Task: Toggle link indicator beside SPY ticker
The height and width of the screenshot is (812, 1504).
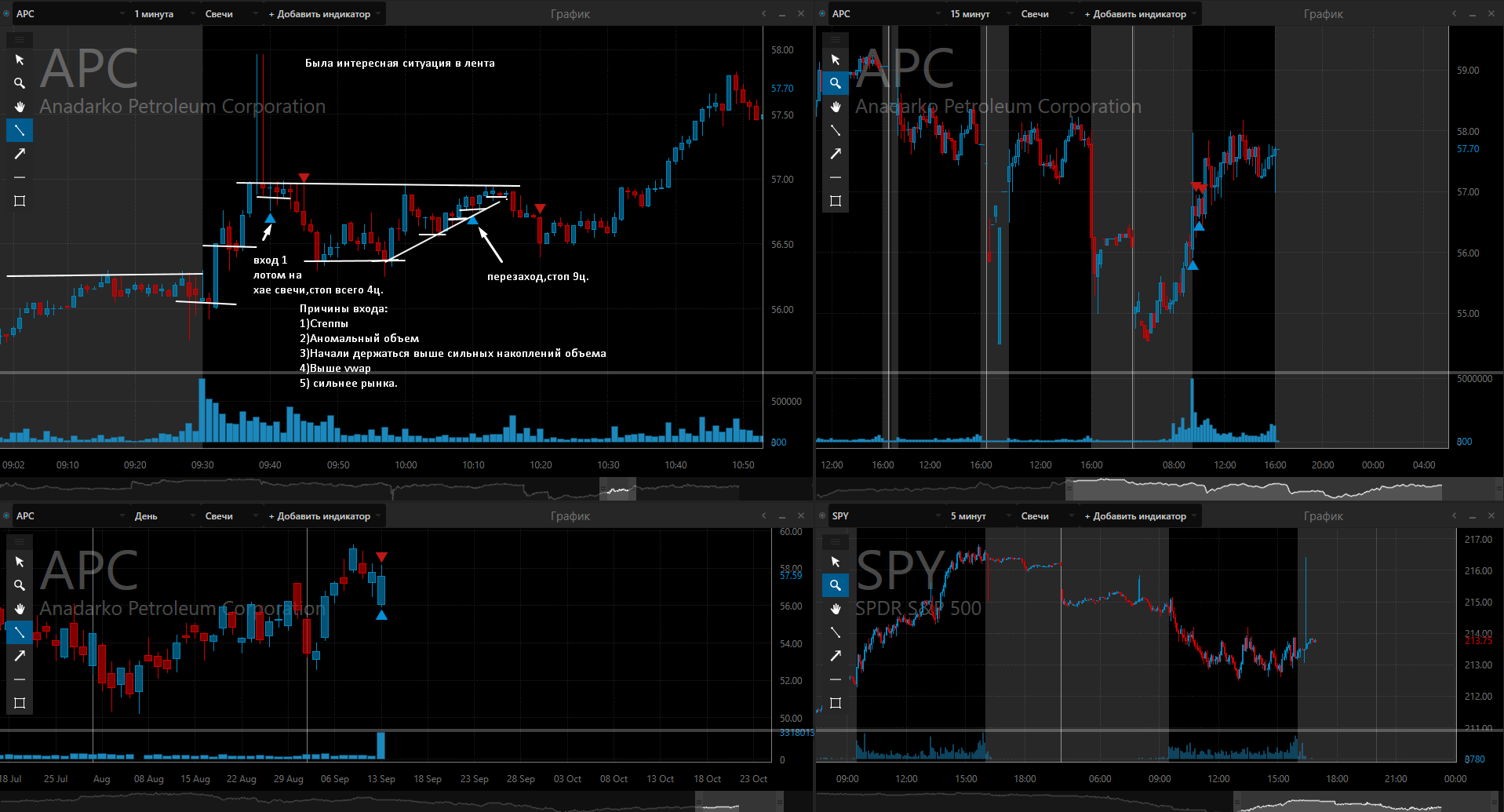Action: tap(821, 515)
